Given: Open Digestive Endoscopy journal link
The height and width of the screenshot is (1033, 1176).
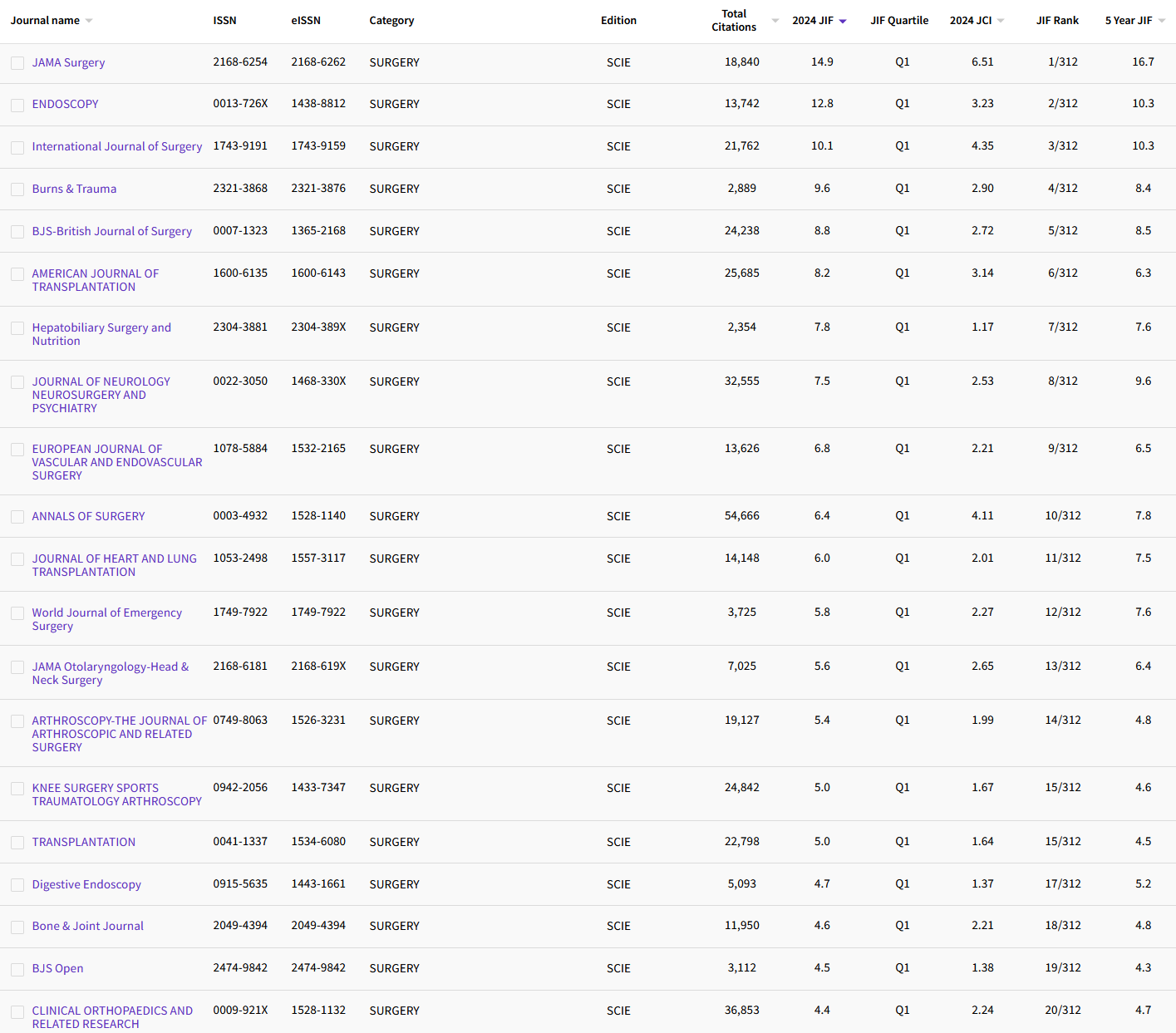Looking at the screenshot, I should (x=86, y=884).
